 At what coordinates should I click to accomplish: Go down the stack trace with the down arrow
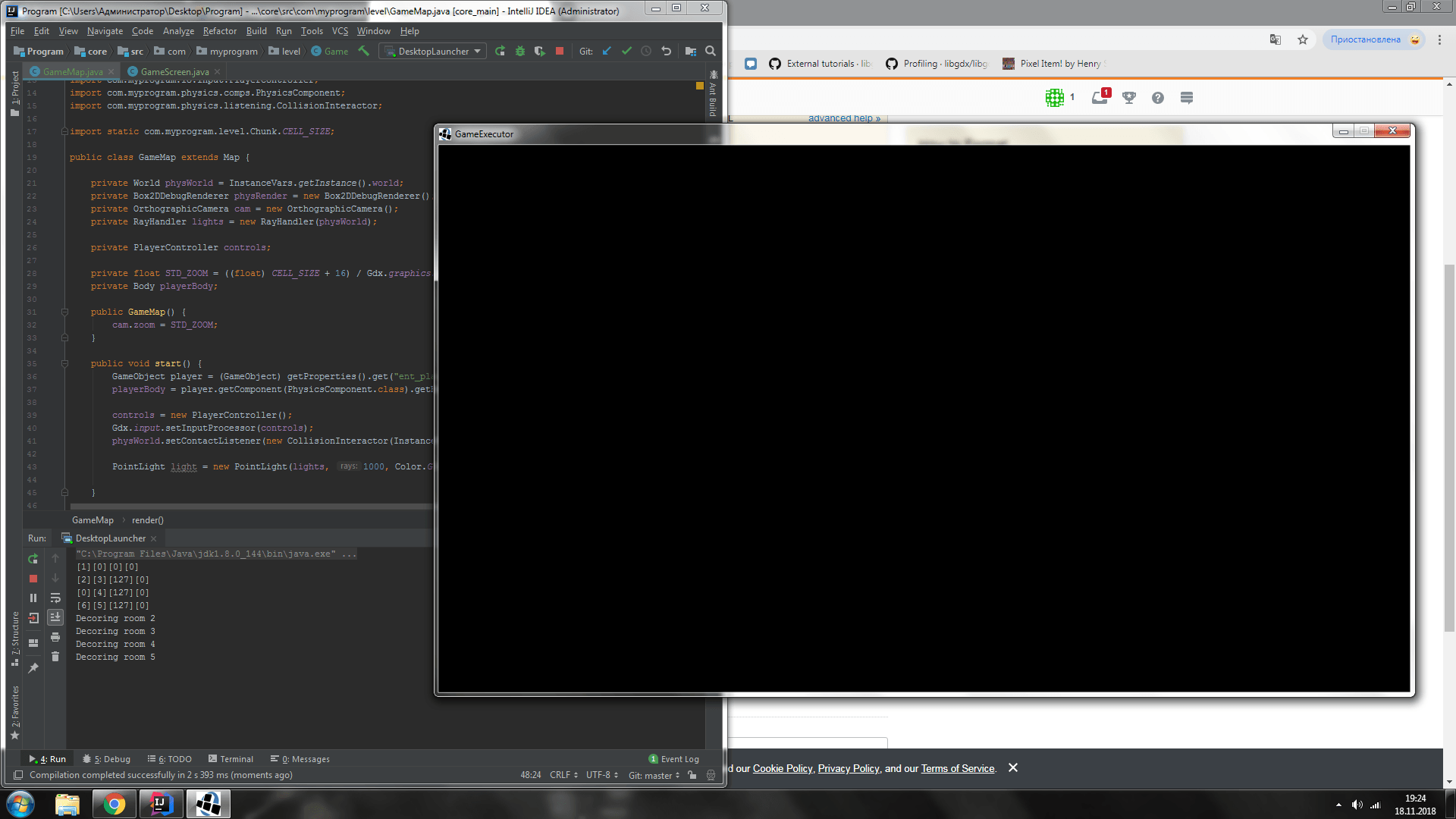[x=55, y=579]
